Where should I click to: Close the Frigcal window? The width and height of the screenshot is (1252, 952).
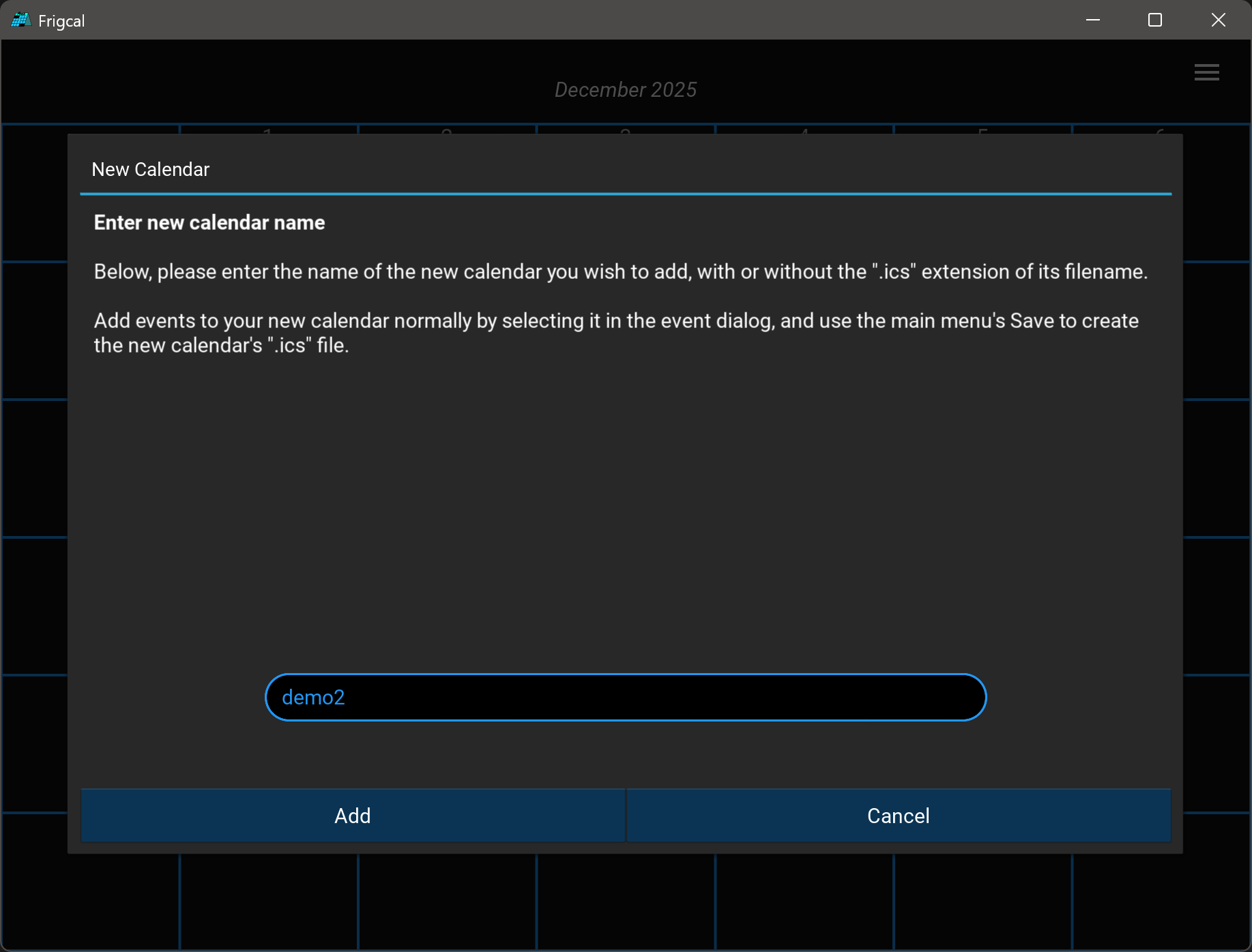click(1218, 20)
